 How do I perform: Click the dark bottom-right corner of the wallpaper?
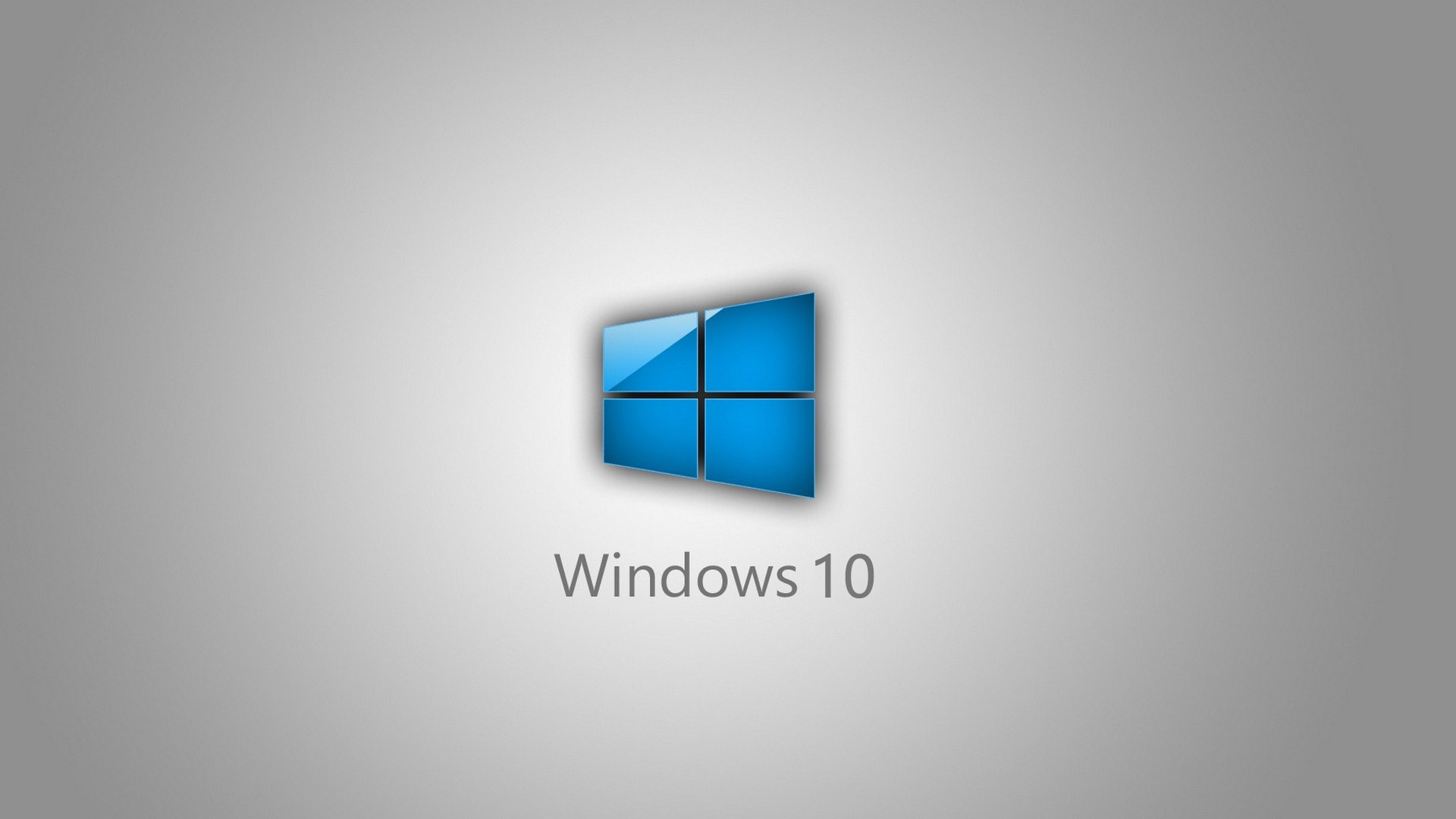[1426, 789]
